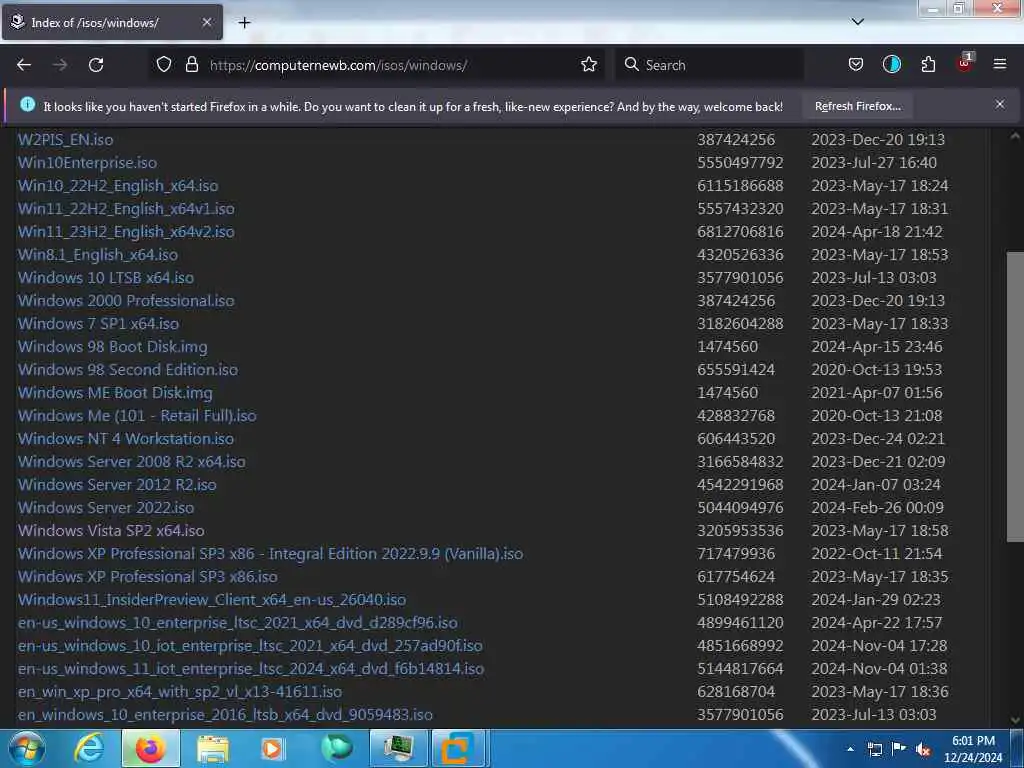Image resolution: width=1024 pixels, height=768 pixels.
Task: Open Windows ME Boot Disk.img link
Action: (115, 392)
